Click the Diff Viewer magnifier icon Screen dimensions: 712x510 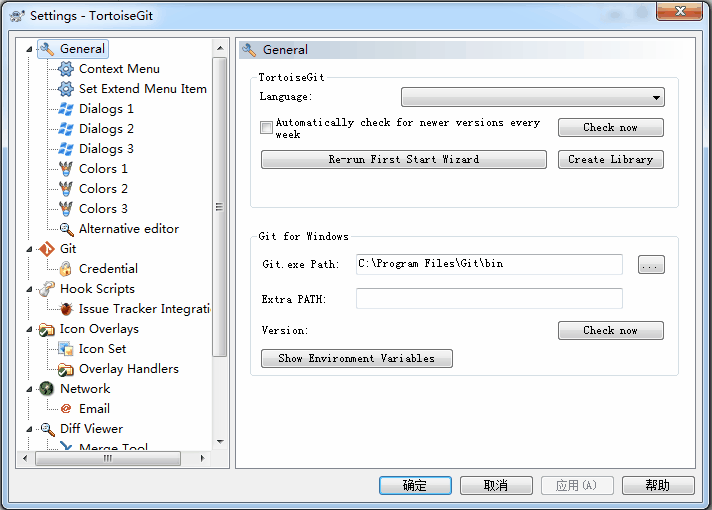[47, 429]
